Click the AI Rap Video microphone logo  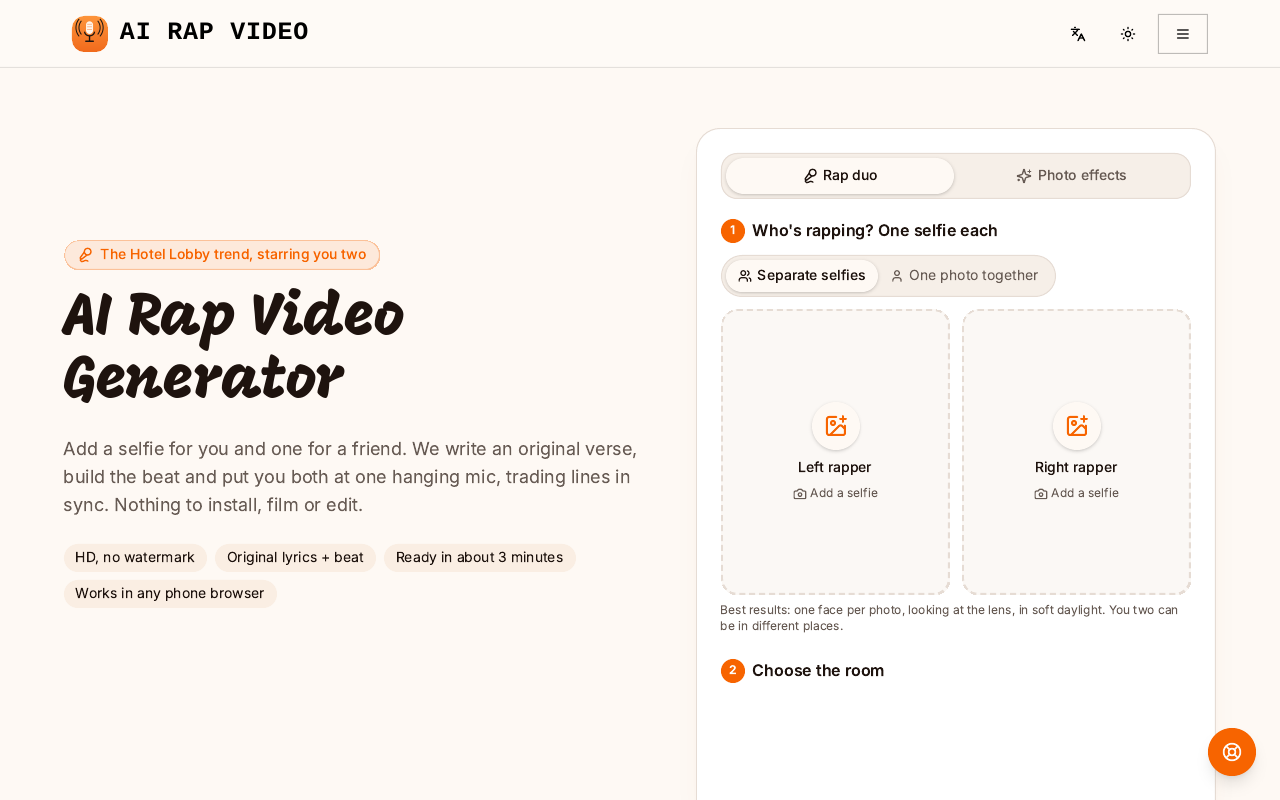(x=90, y=34)
